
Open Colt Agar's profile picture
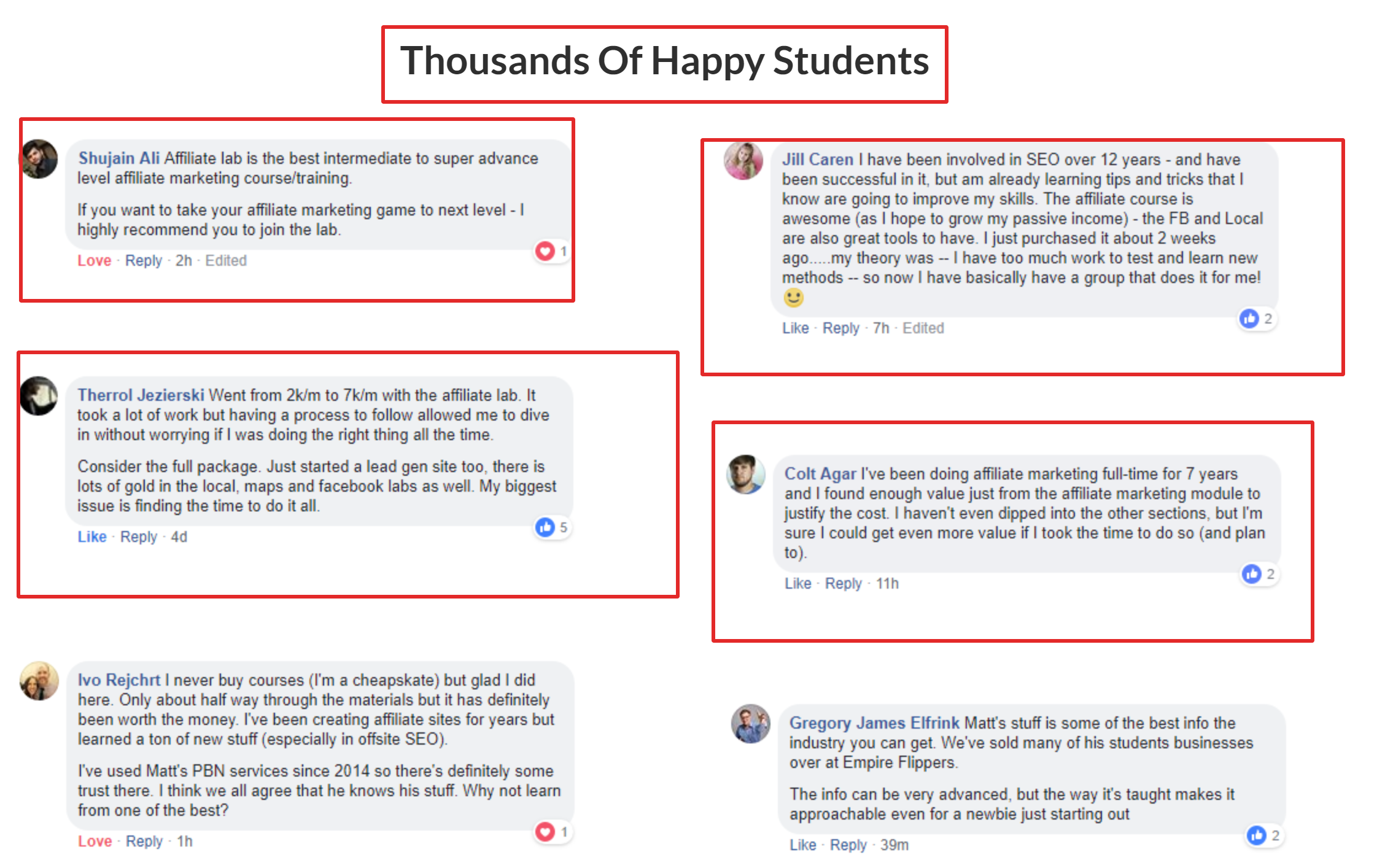coord(746,475)
